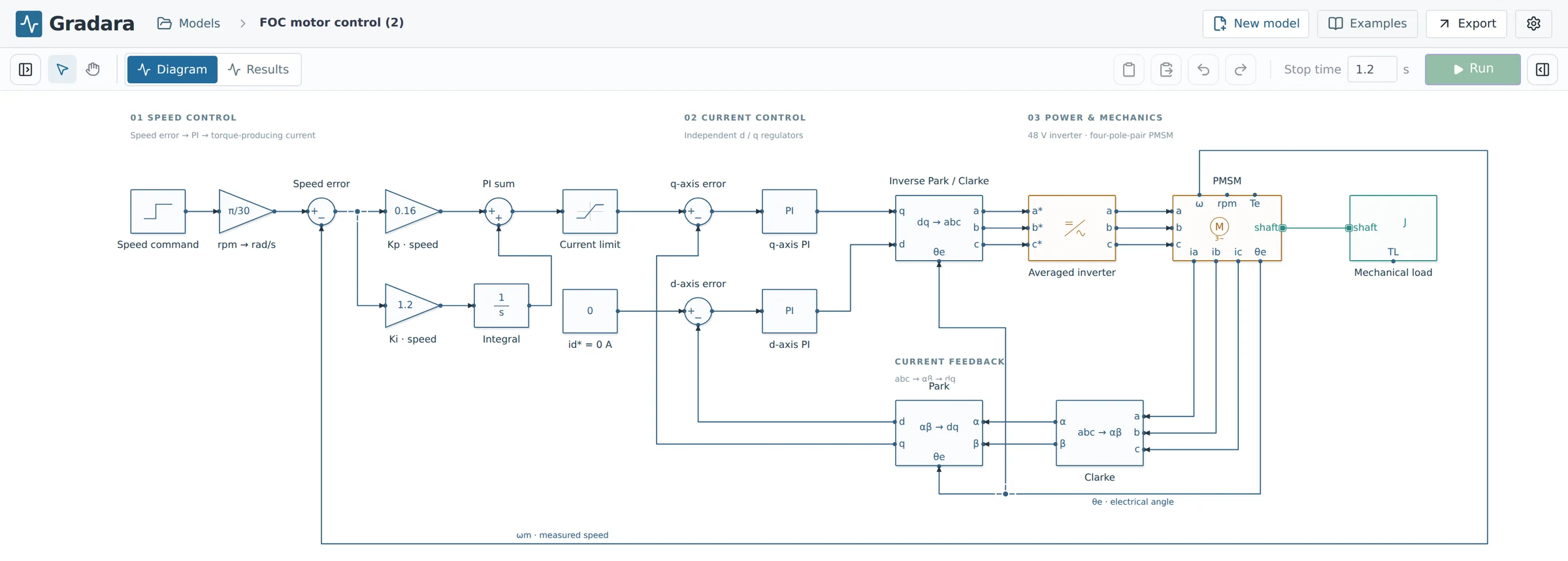Click the '03 POWER & MECHANICS' section heading
Viewport: 1568px width, 561px height.
click(1095, 118)
